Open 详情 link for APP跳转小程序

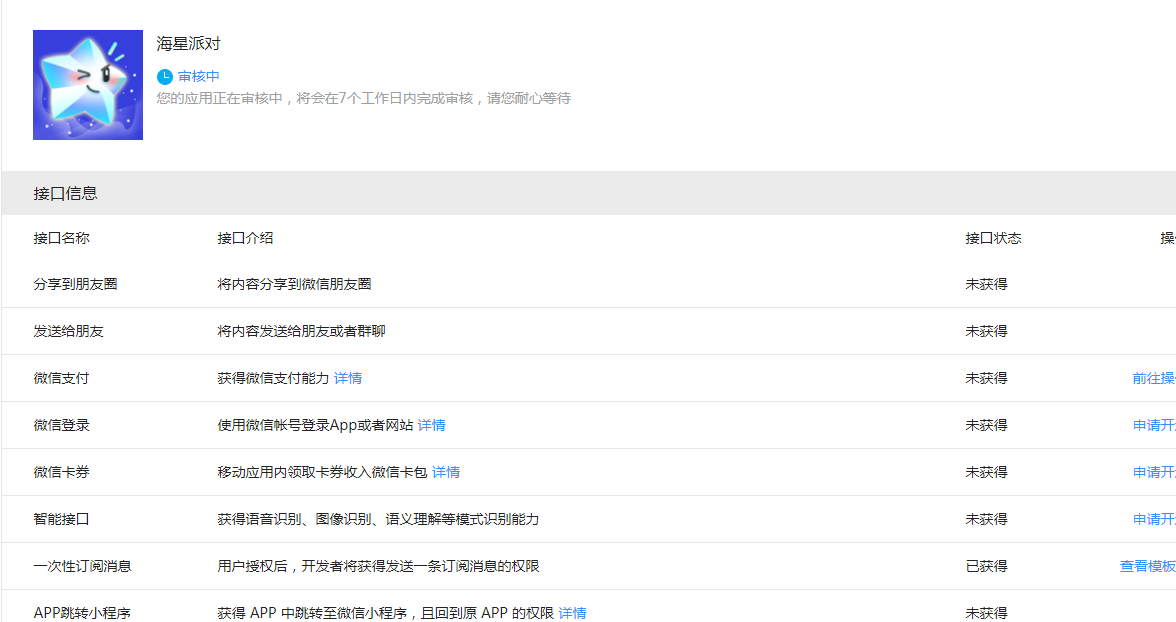[x=572, y=613]
